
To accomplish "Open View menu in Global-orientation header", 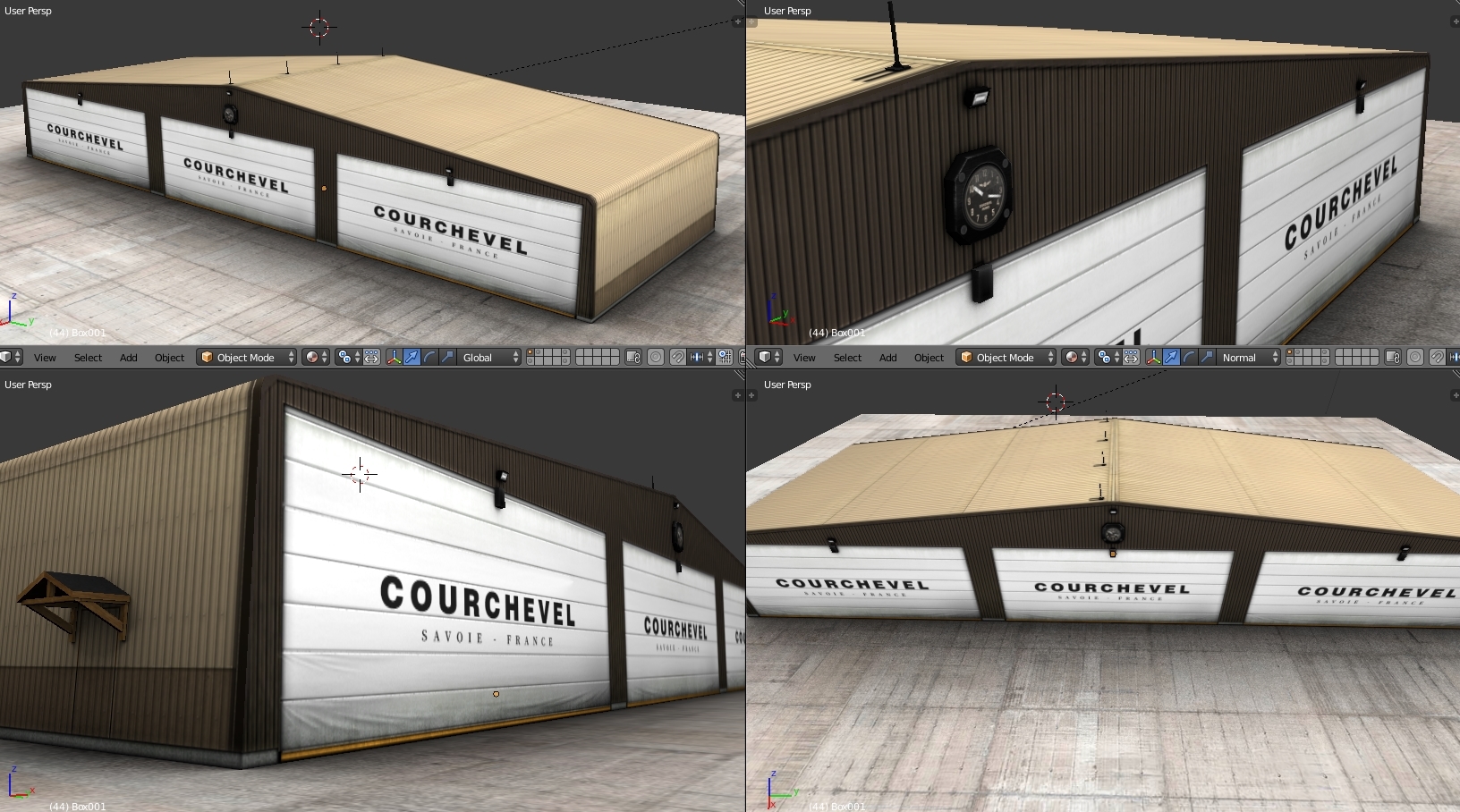I will [x=45, y=358].
